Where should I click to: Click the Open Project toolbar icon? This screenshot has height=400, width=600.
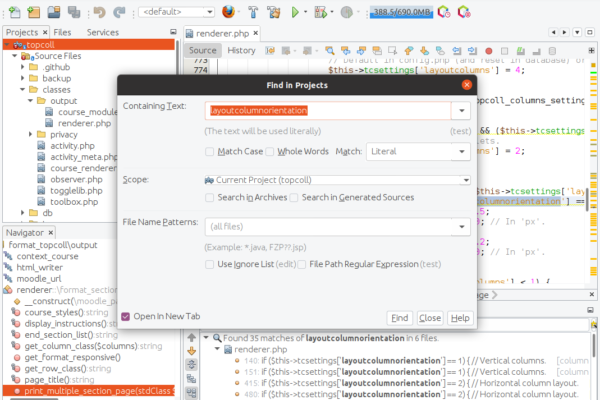(x=54, y=12)
